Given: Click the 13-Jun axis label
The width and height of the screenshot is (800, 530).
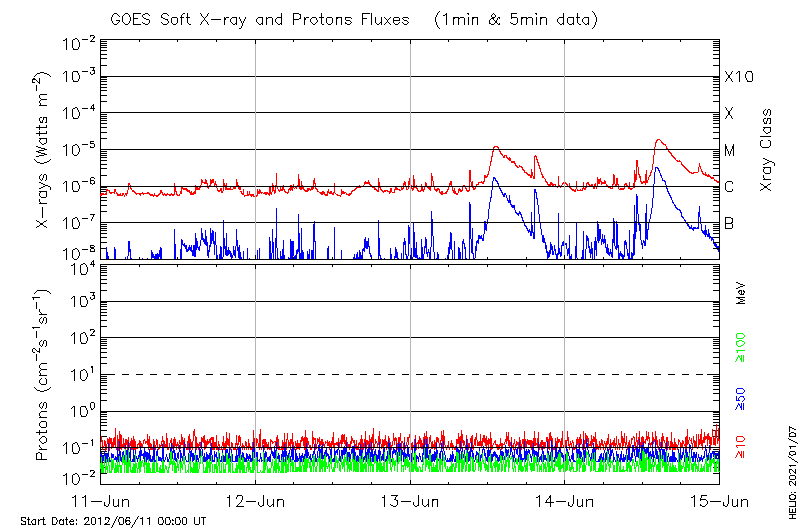Looking at the screenshot, I should pos(410,500).
